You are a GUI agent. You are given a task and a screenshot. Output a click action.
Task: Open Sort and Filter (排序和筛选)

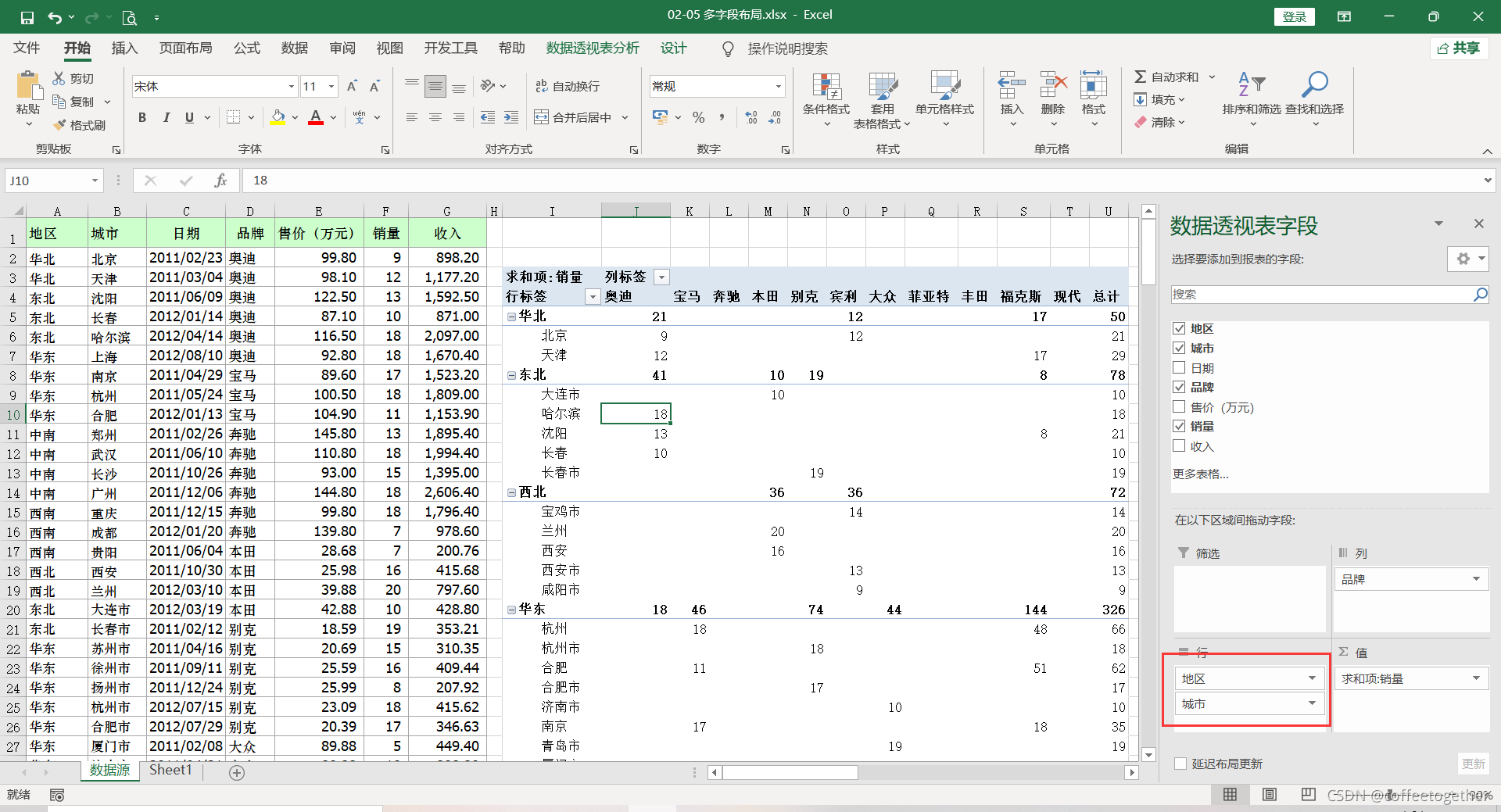(x=1252, y=98)
